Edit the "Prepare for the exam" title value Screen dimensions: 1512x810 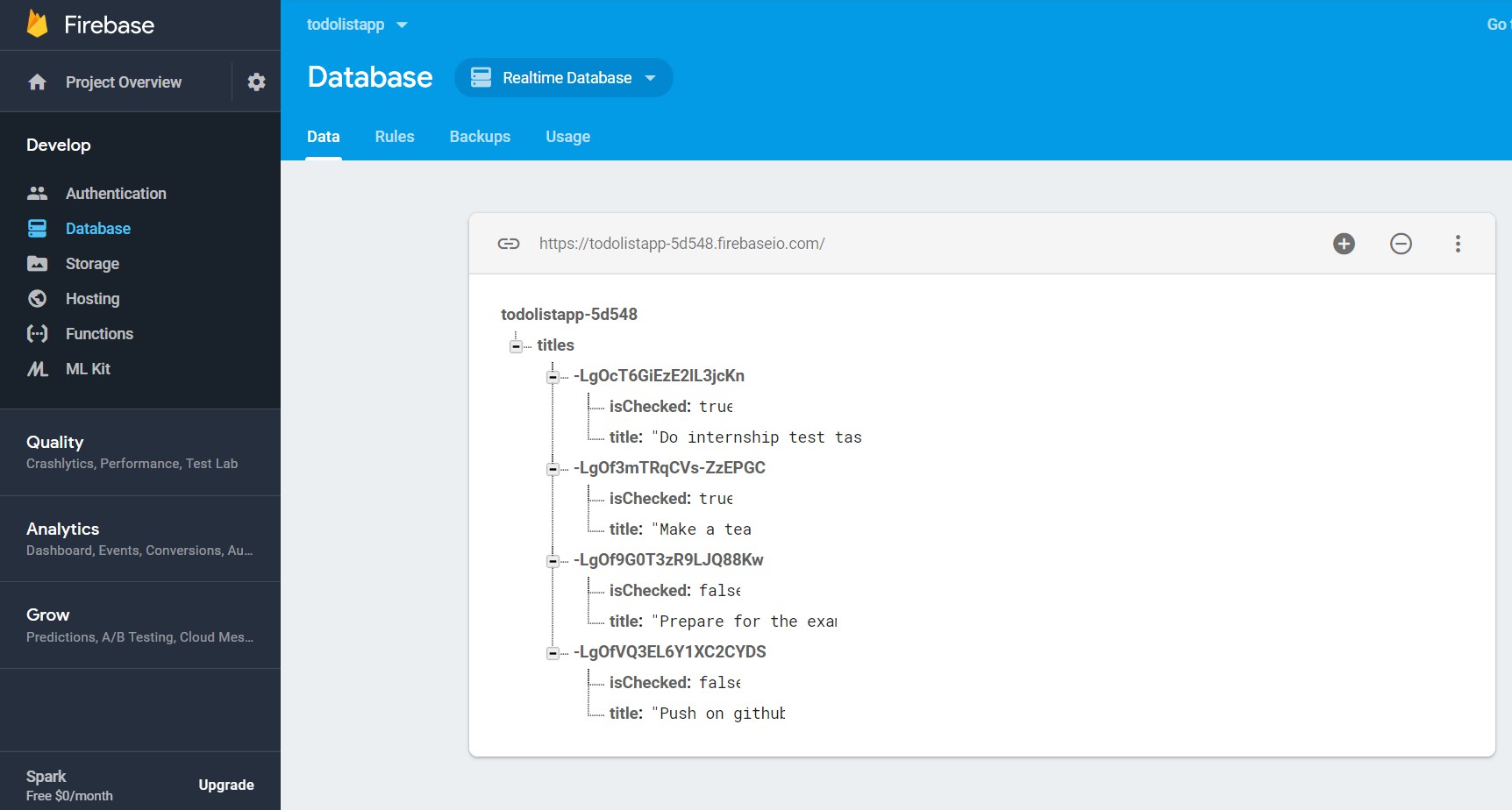click(745, 621)
